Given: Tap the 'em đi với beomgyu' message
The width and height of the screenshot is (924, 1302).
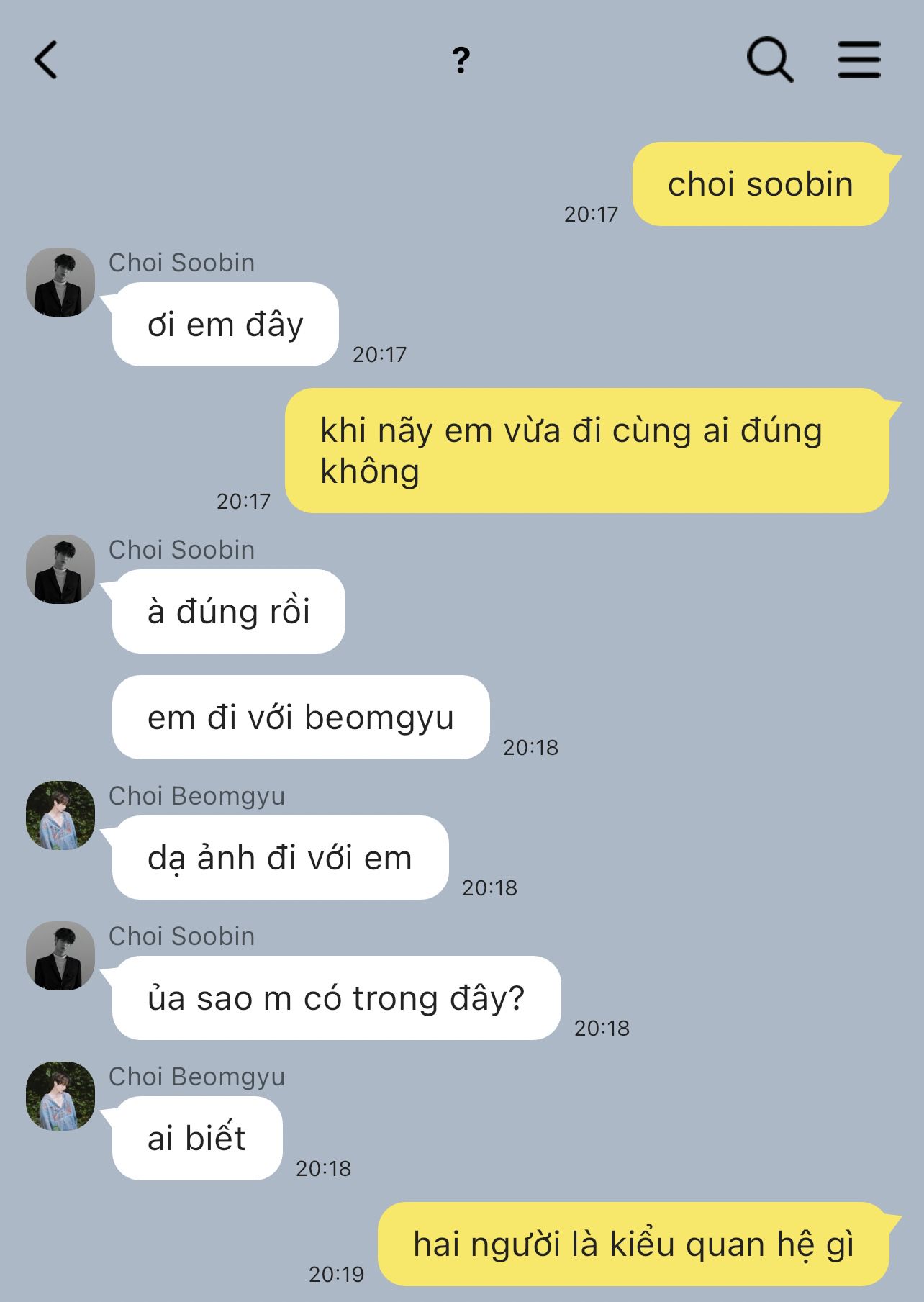Looking at the screenshot, I should pos(301,718).
